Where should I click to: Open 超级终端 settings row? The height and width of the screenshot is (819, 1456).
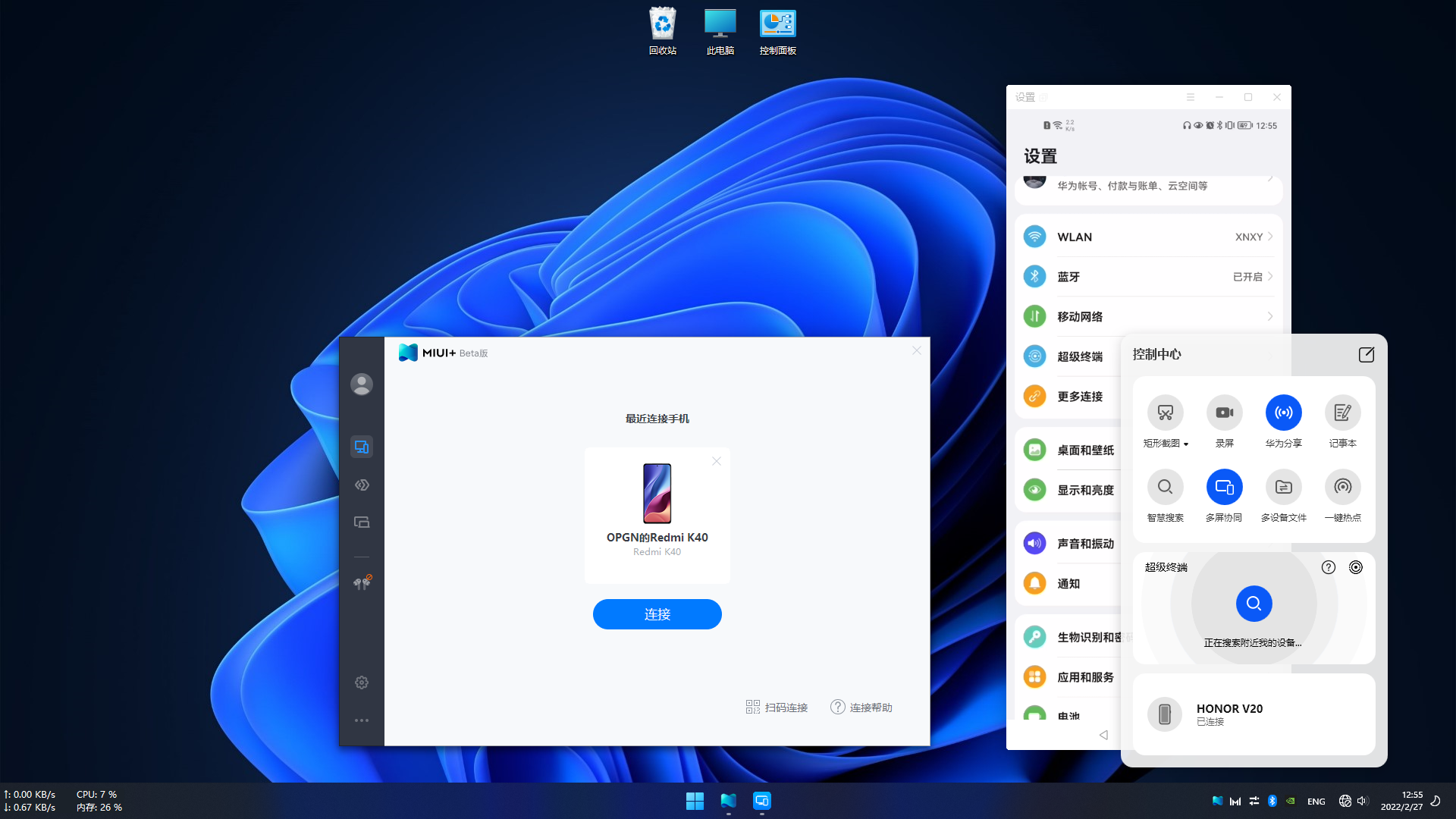1069,356
